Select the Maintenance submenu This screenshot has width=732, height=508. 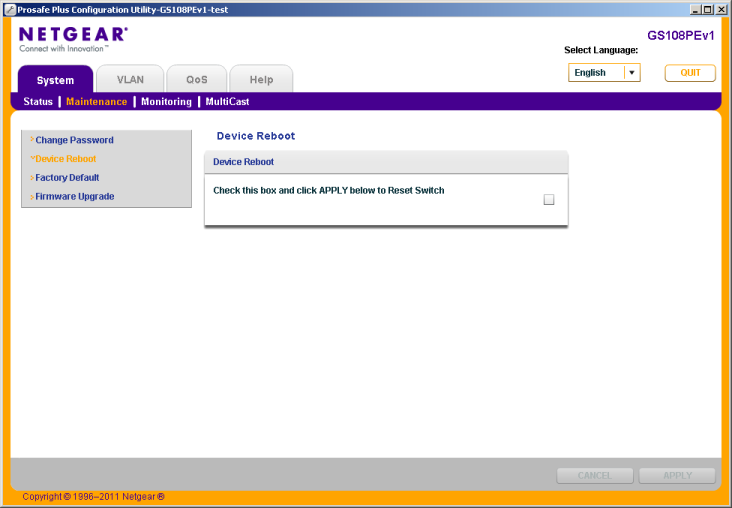point(97,102)
